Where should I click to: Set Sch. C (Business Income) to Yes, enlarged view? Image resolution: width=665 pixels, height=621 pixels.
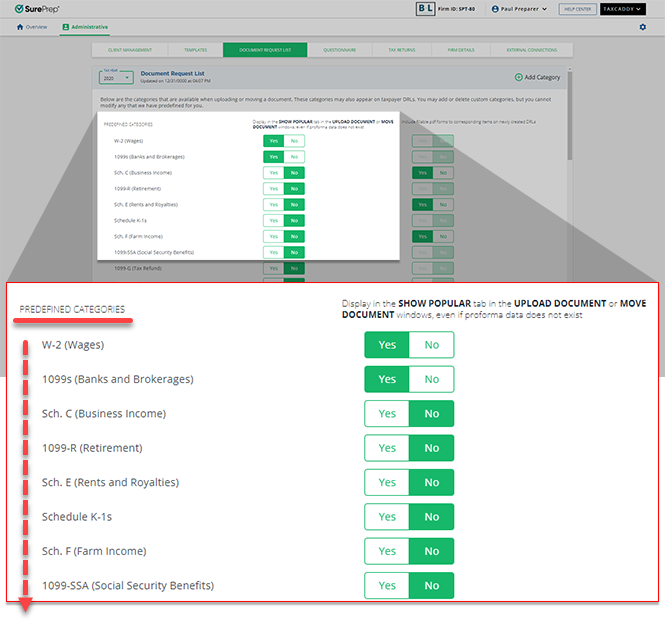click(387, 414)
